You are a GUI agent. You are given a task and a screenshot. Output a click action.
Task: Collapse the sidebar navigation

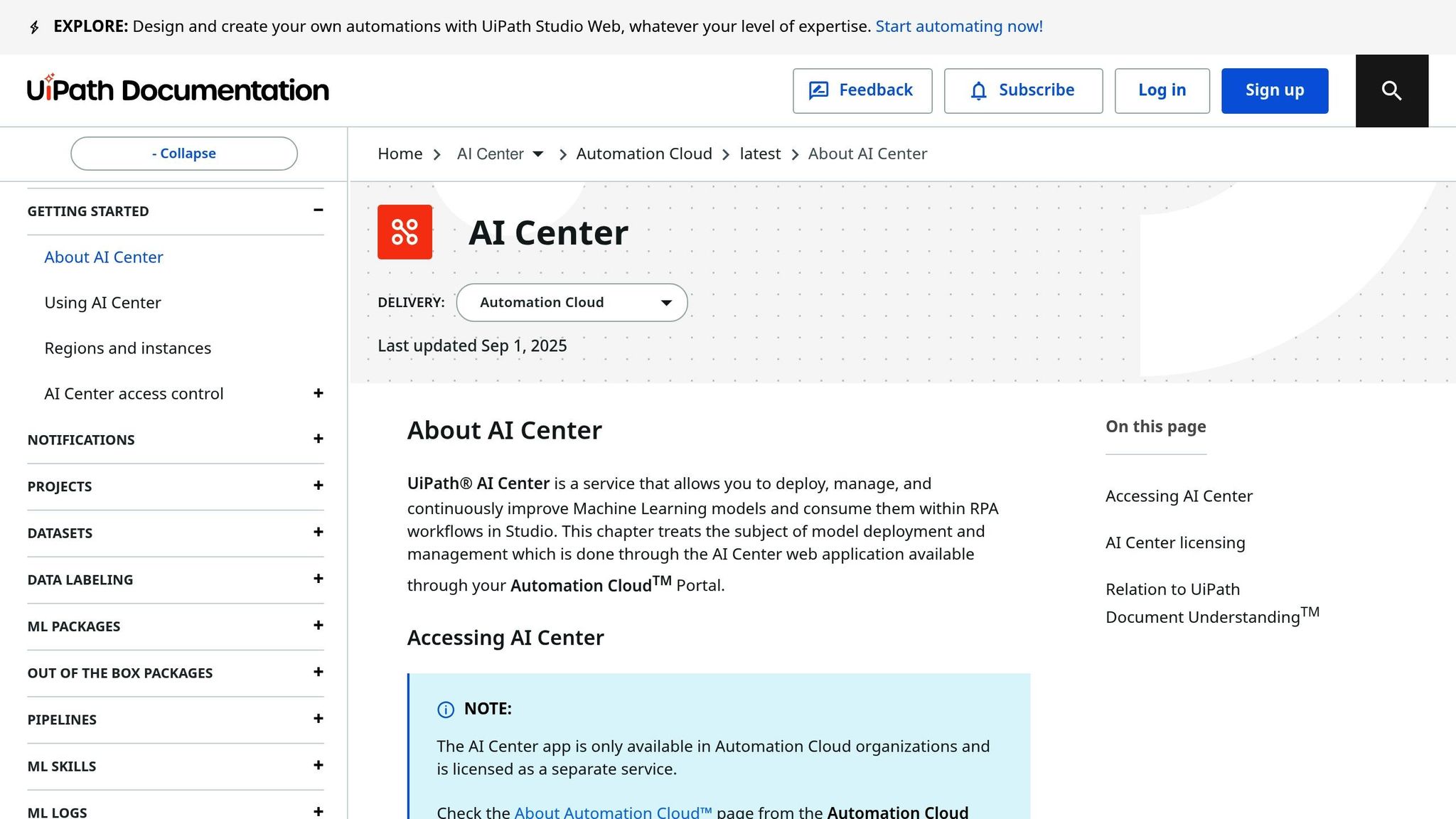tap(183, 153)
